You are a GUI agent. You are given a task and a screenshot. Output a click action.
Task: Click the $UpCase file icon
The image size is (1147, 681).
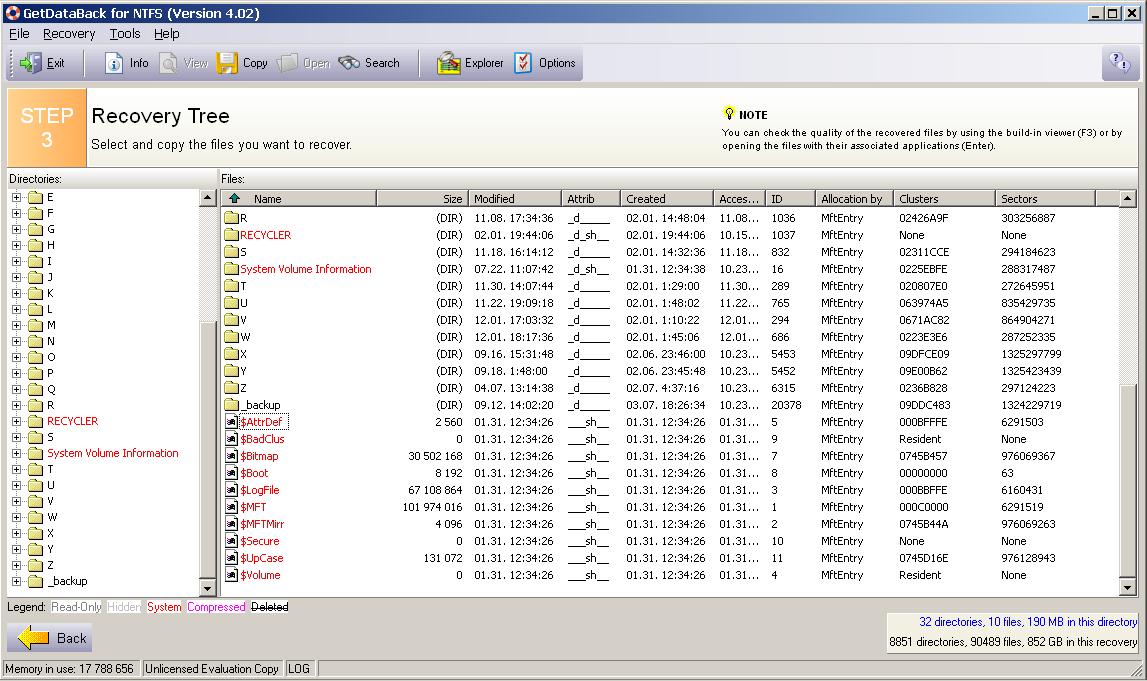click(231, 558)
